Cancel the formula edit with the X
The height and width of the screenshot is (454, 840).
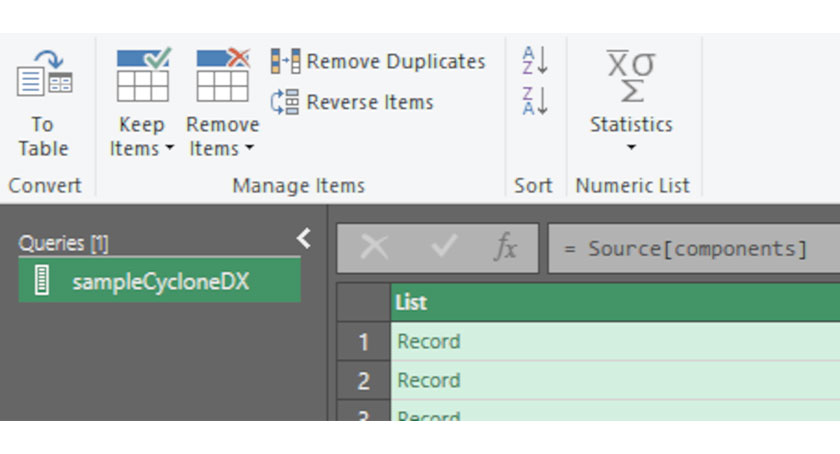[x=374, y=248]
